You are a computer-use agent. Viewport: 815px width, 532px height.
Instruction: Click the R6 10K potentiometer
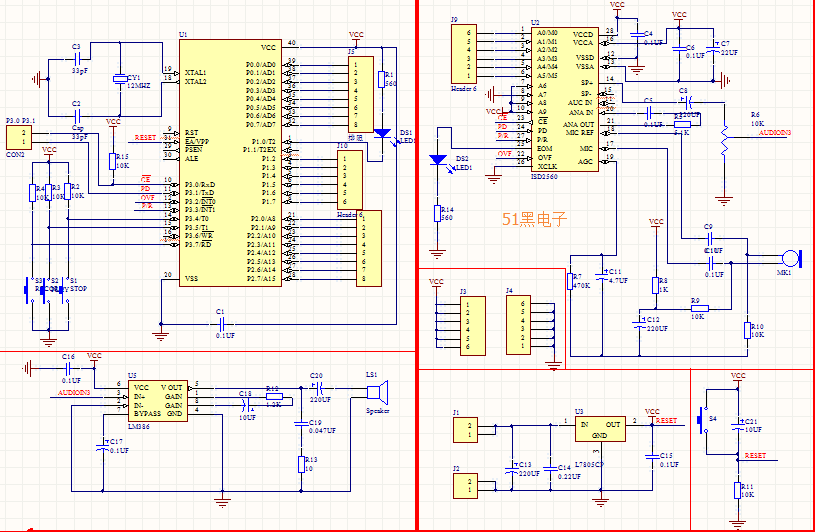point(724,140)
